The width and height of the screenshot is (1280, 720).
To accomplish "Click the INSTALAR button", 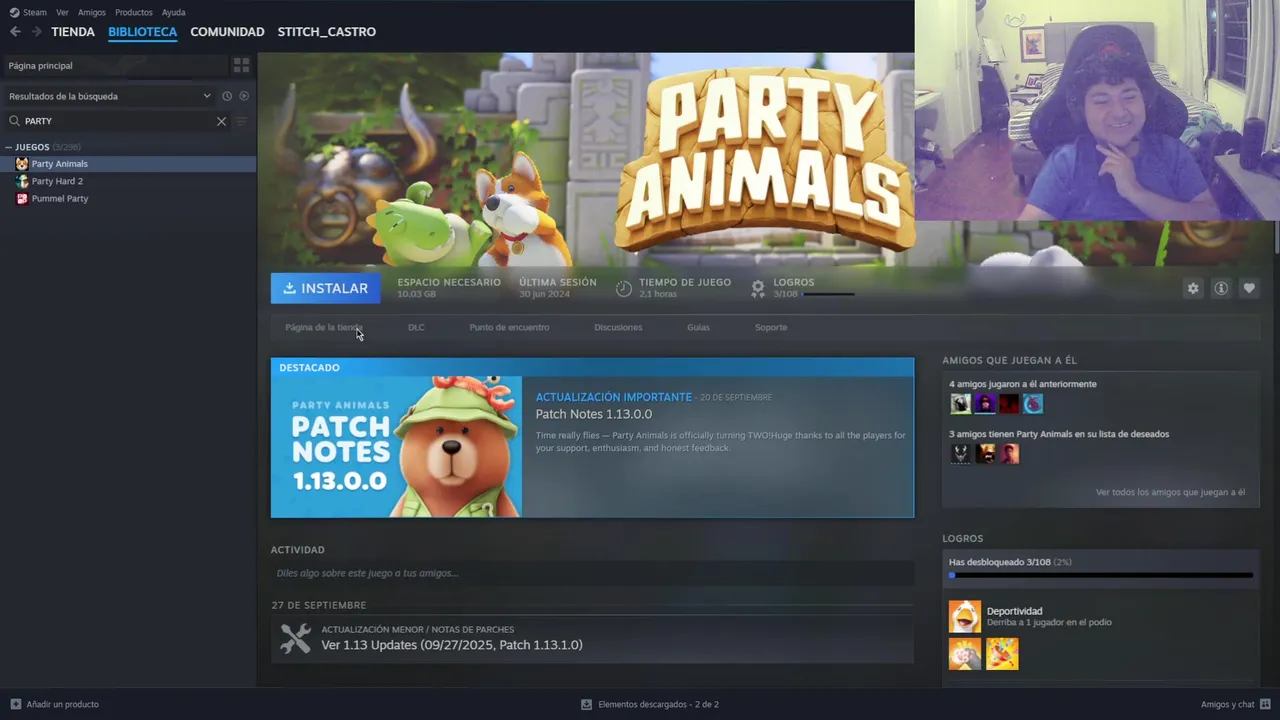I will click(326, 288).
